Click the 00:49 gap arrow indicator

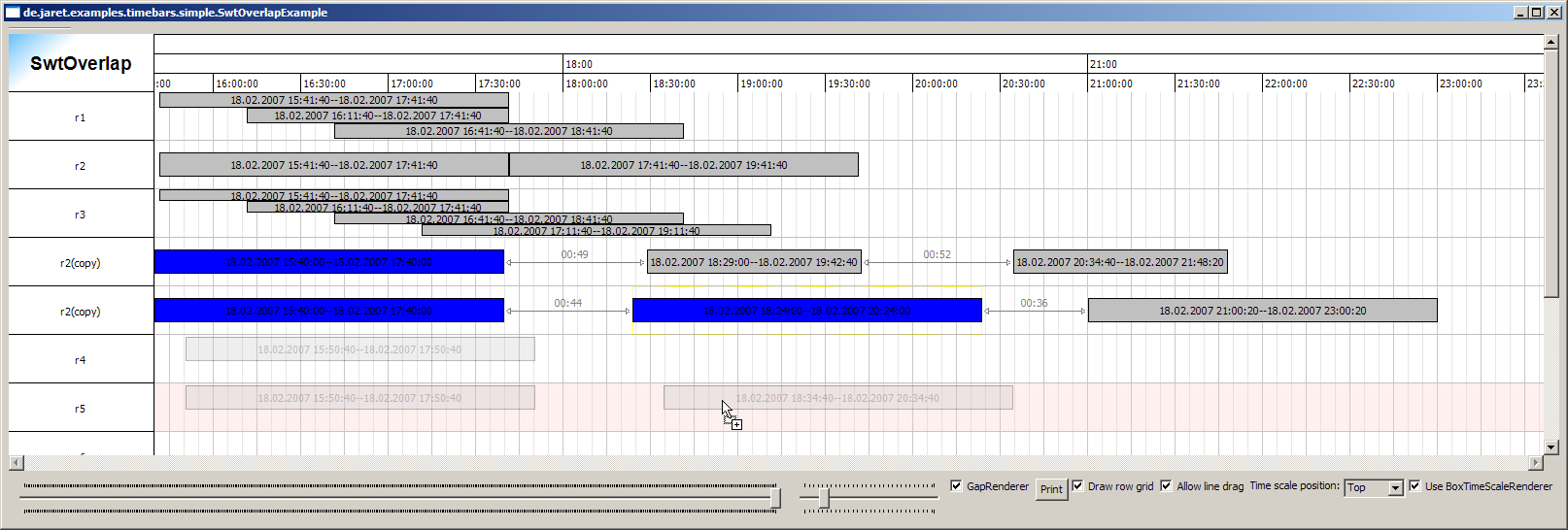(x=575, y=262)
